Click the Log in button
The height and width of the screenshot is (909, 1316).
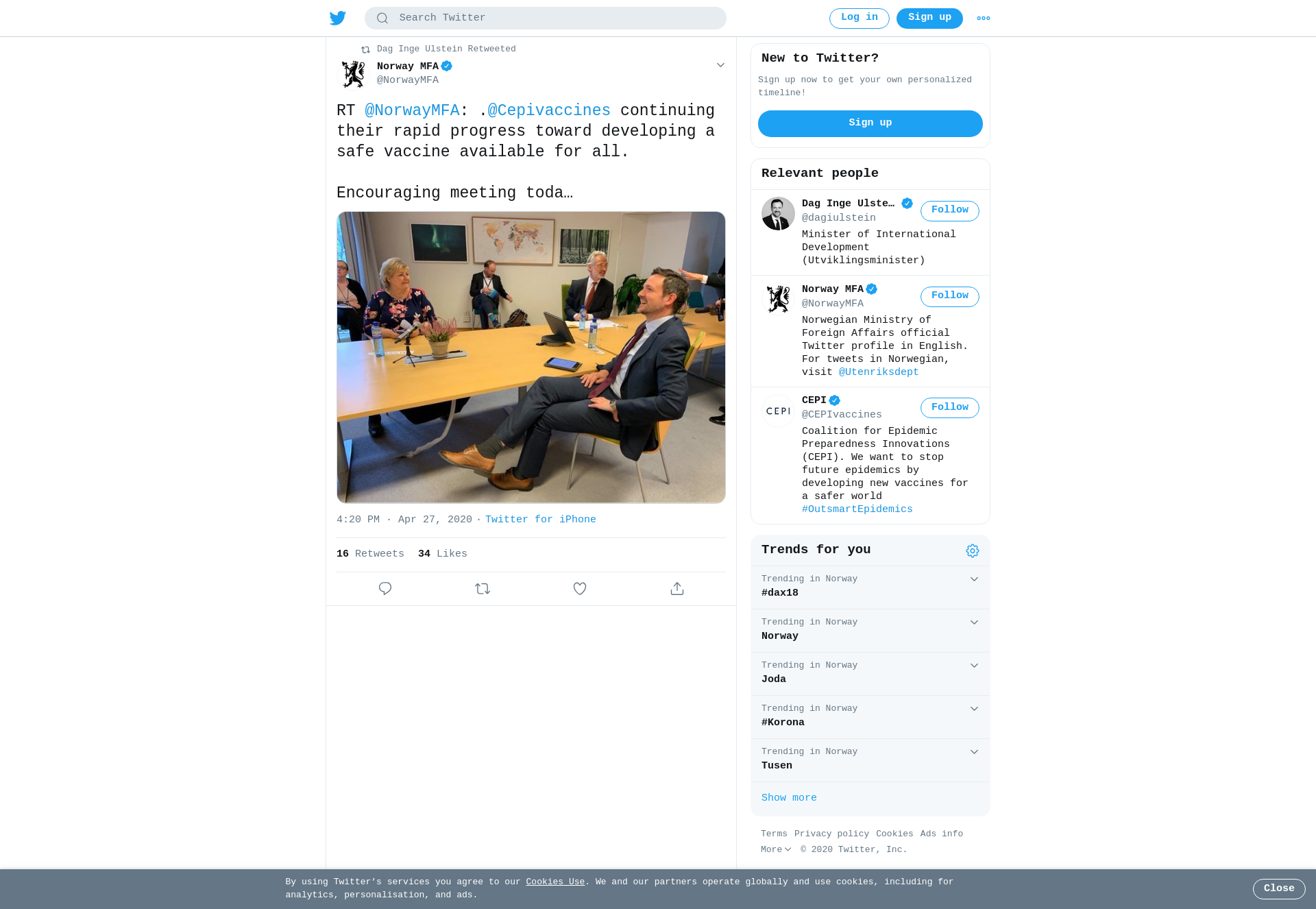click(859, 19)
